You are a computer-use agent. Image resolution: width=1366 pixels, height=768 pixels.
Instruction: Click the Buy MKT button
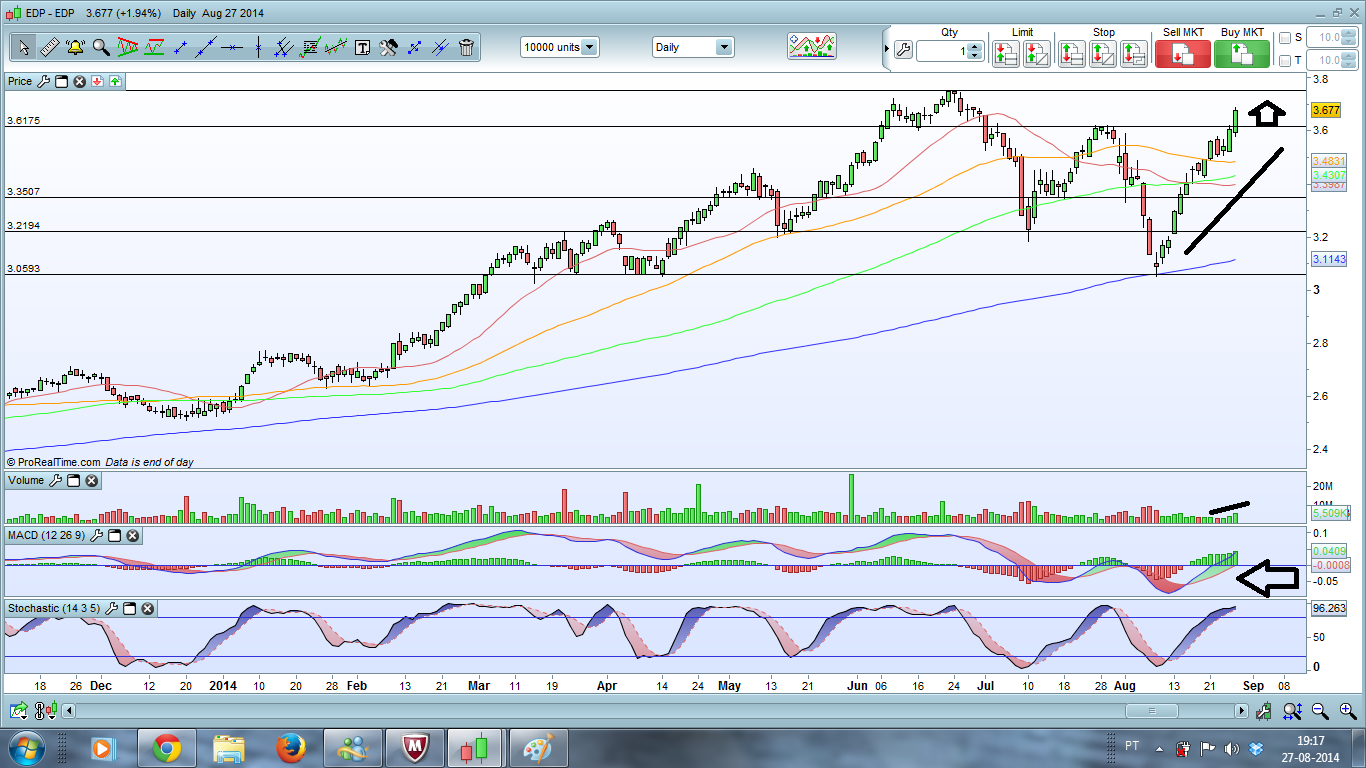pyautogui.click(x=1241, y=53)
